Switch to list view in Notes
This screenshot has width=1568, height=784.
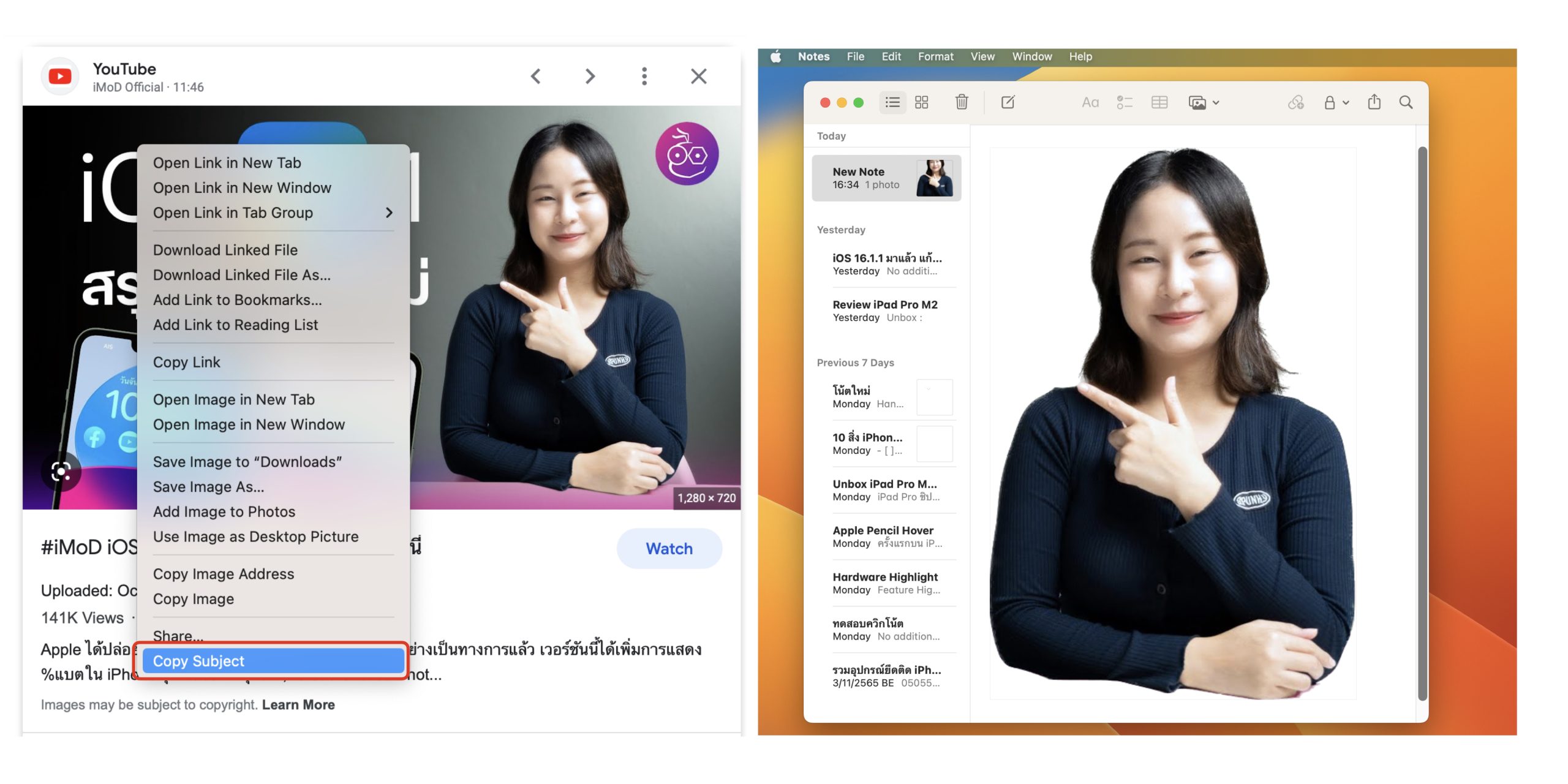(x=892, y=102)
